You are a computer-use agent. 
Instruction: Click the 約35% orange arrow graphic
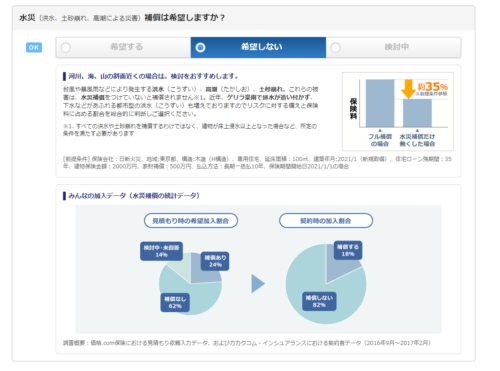tap(408, 89)
